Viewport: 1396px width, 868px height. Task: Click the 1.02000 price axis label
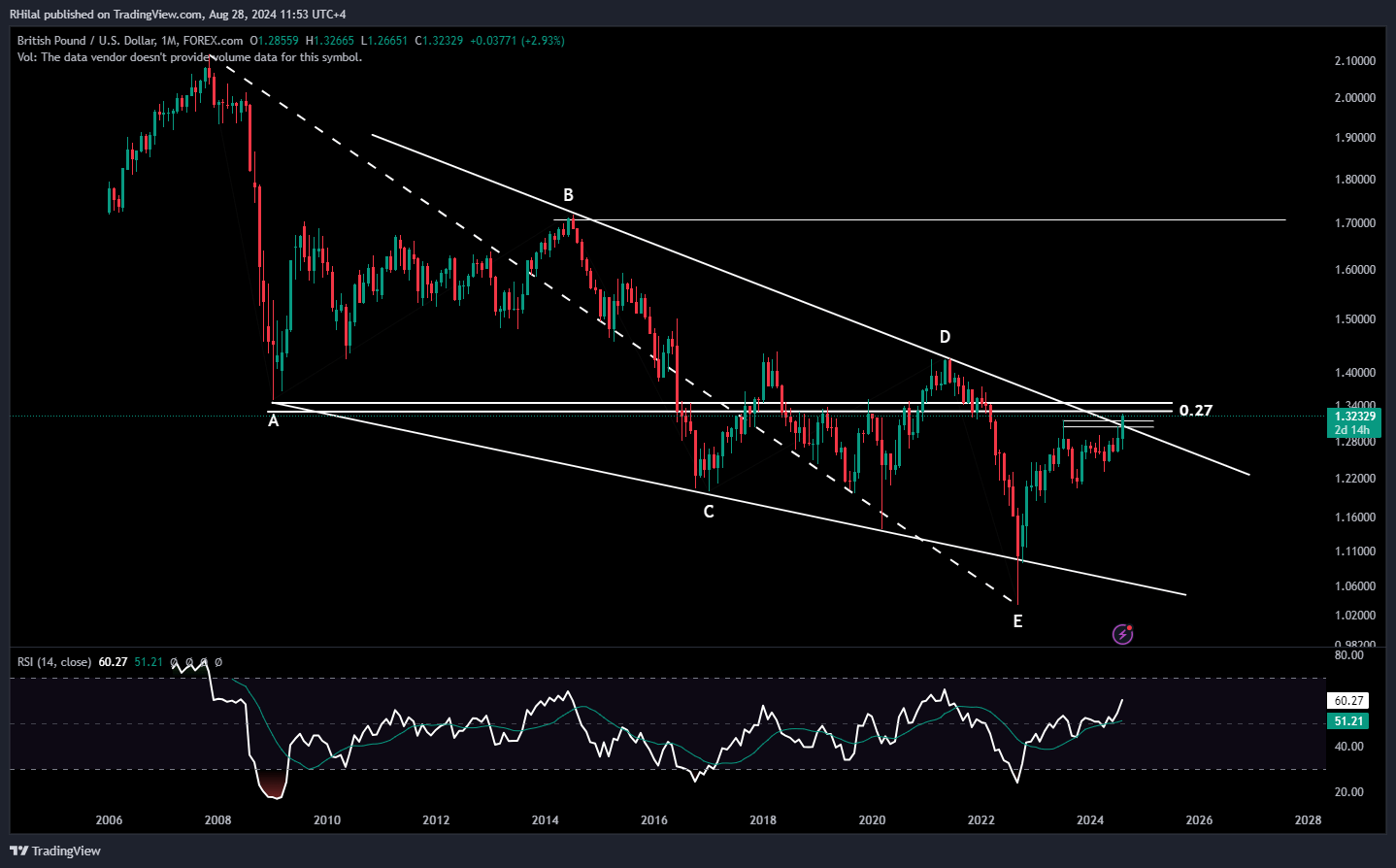click(1355, 616)
